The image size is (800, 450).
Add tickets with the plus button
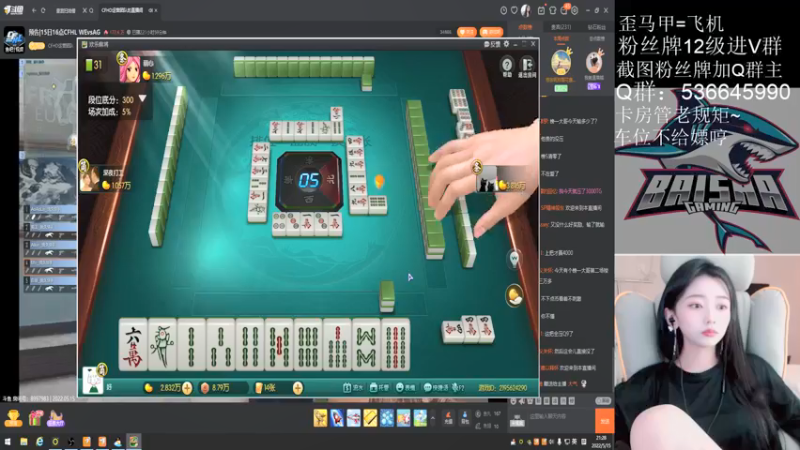click(297, 388)
